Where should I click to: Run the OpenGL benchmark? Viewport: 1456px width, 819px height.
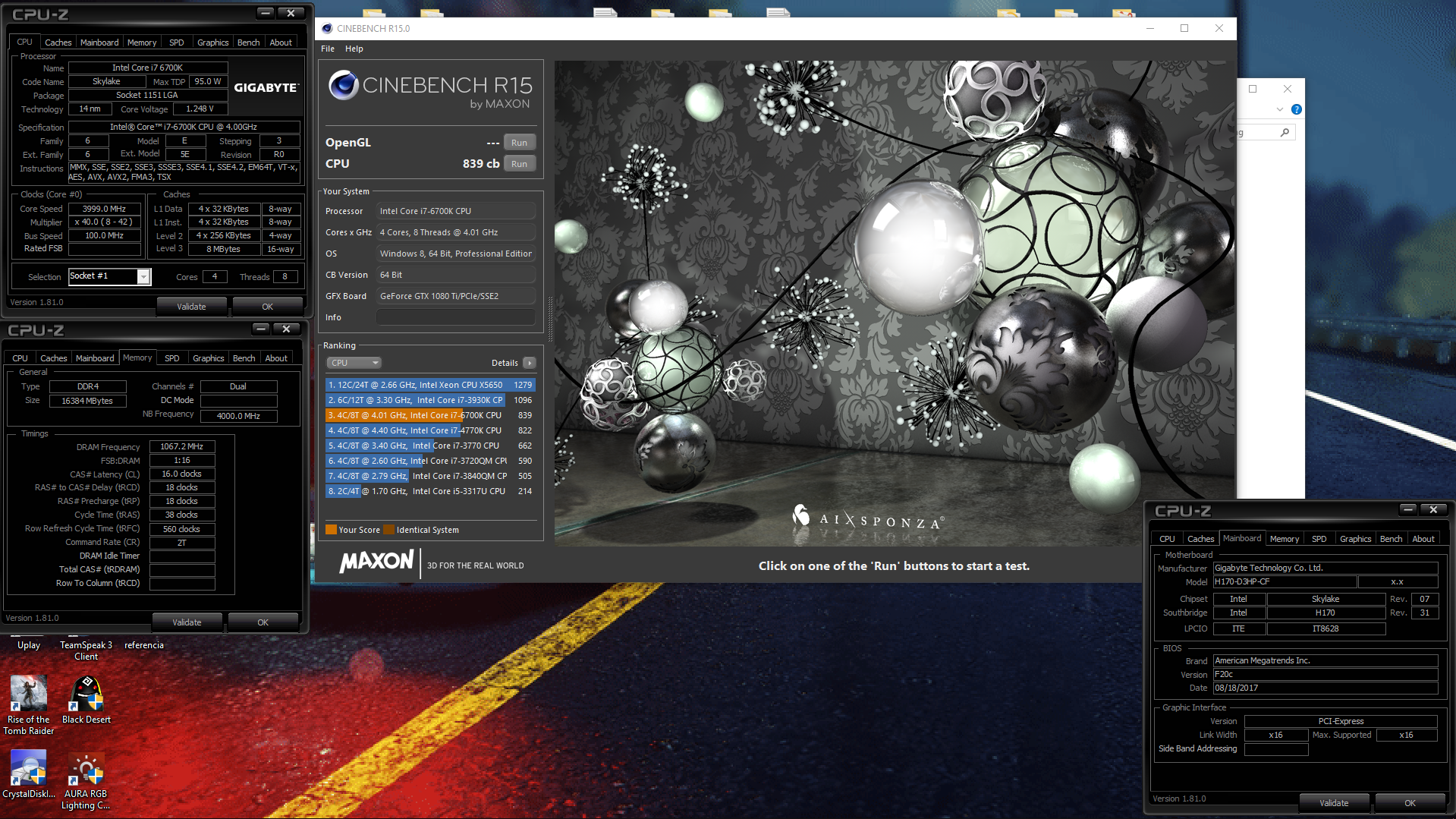pyautogui.click(x=519, y=143)
